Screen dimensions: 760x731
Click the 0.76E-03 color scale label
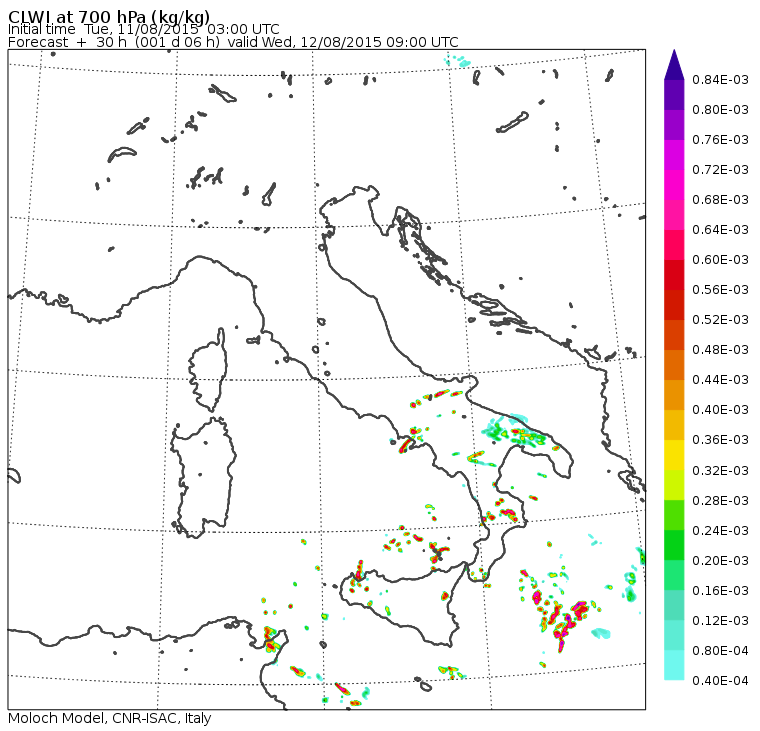tap(720, 140)
